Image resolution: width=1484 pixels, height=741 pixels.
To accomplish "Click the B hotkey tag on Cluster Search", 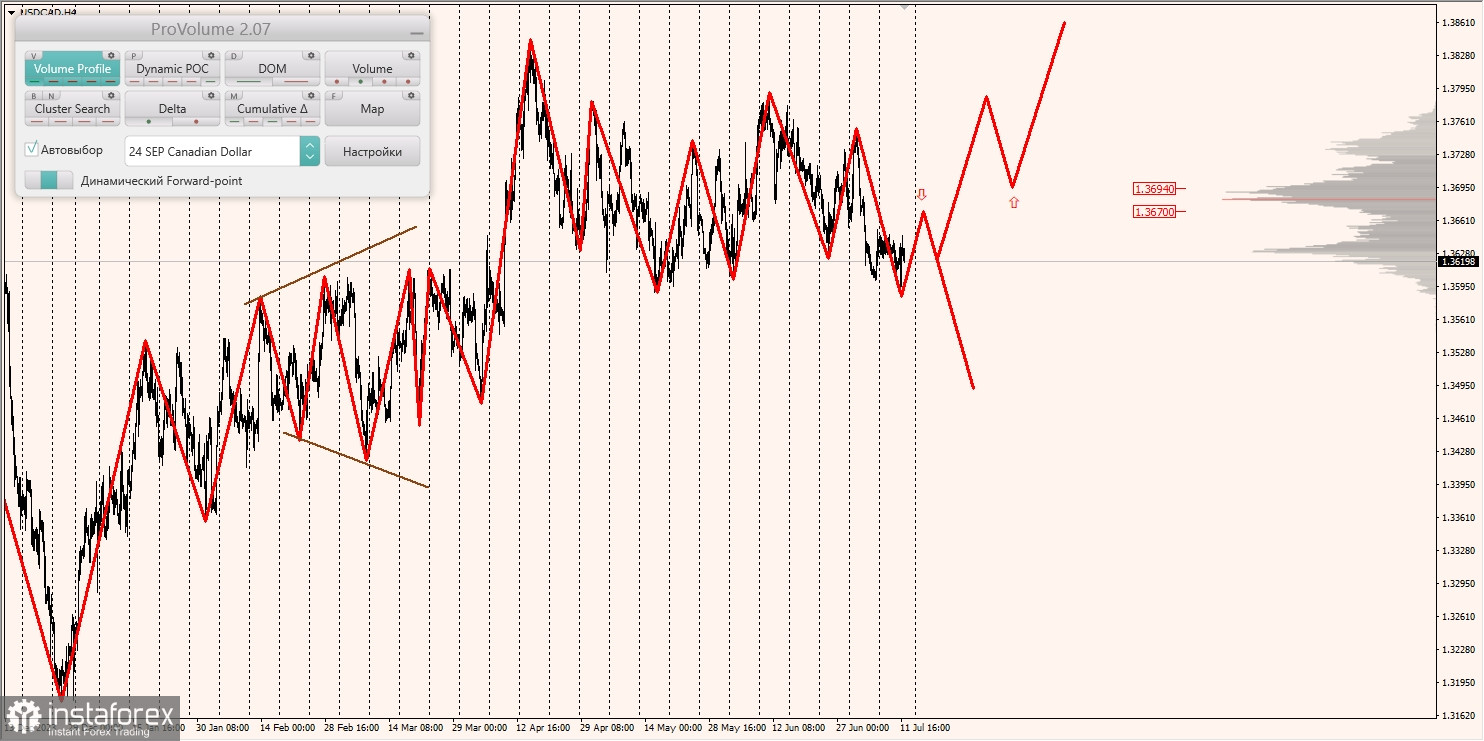I will 34,96.
